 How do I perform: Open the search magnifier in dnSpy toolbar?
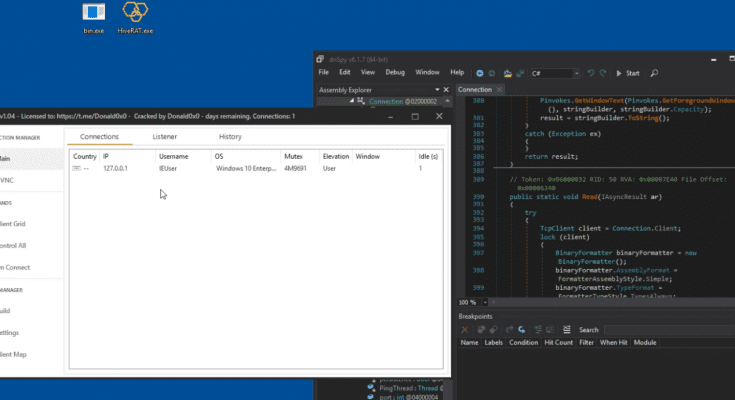tap(654, 73)
